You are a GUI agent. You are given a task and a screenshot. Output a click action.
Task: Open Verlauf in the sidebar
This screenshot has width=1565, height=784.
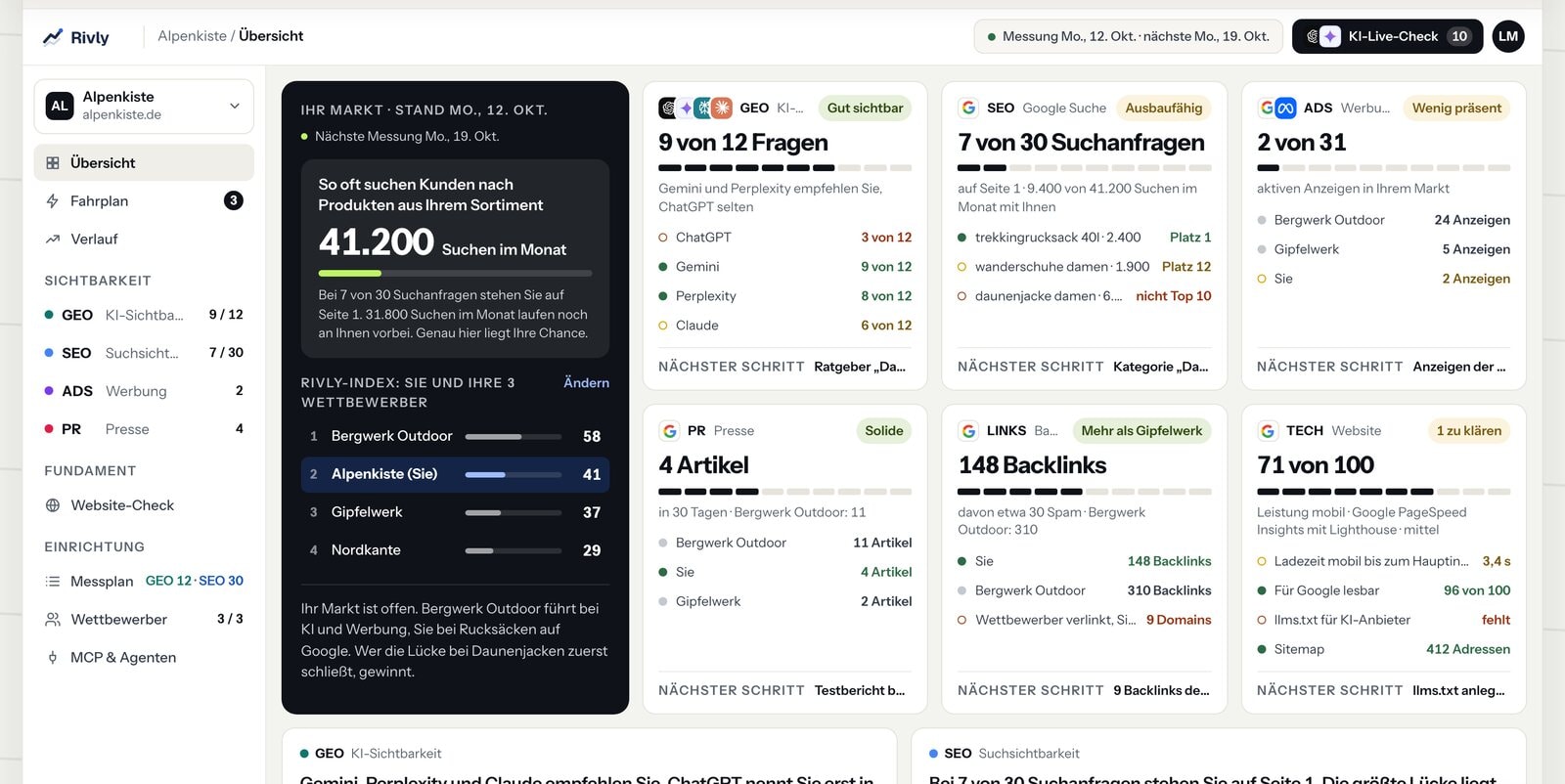click(x=144, y=240)
